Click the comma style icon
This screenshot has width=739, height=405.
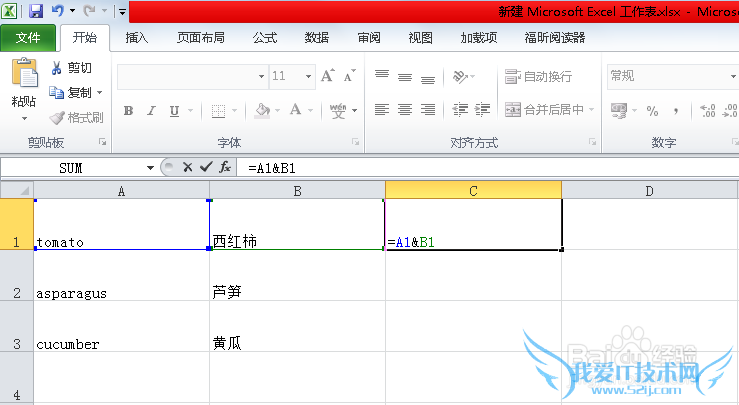(x=676, y=111)
